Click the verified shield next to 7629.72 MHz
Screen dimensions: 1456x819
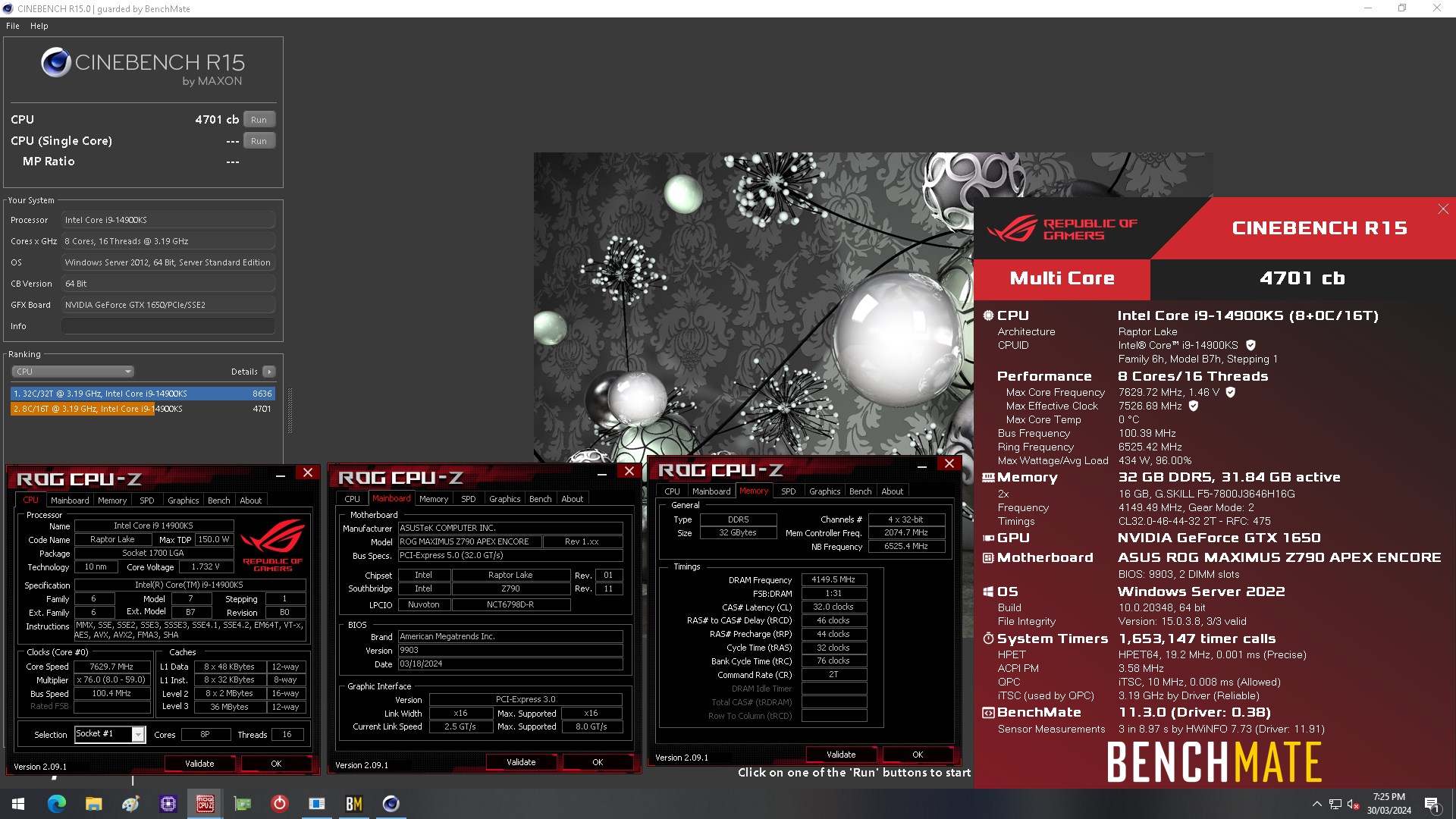[1231, 392]
